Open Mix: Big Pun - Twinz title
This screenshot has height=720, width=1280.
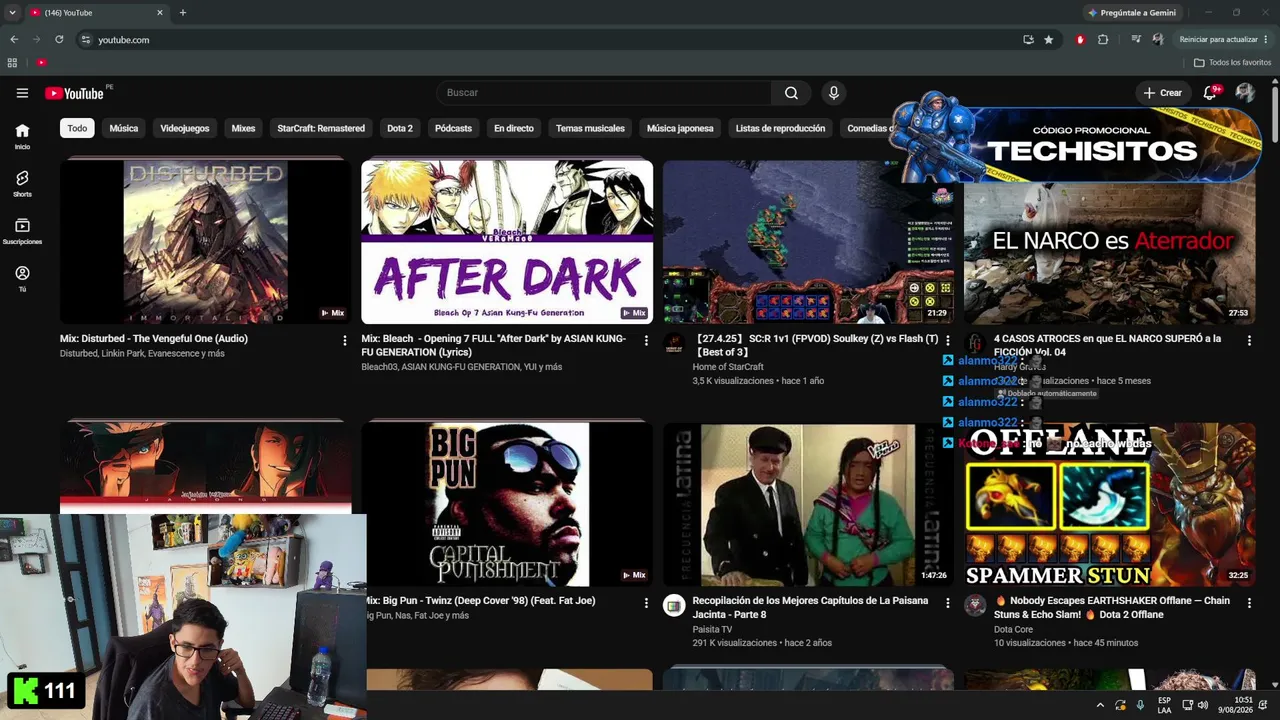tap(481, 601)
